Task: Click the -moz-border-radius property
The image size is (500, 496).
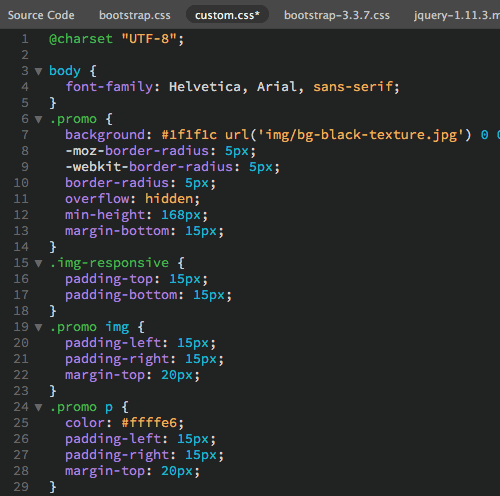Action: (137, 151)
